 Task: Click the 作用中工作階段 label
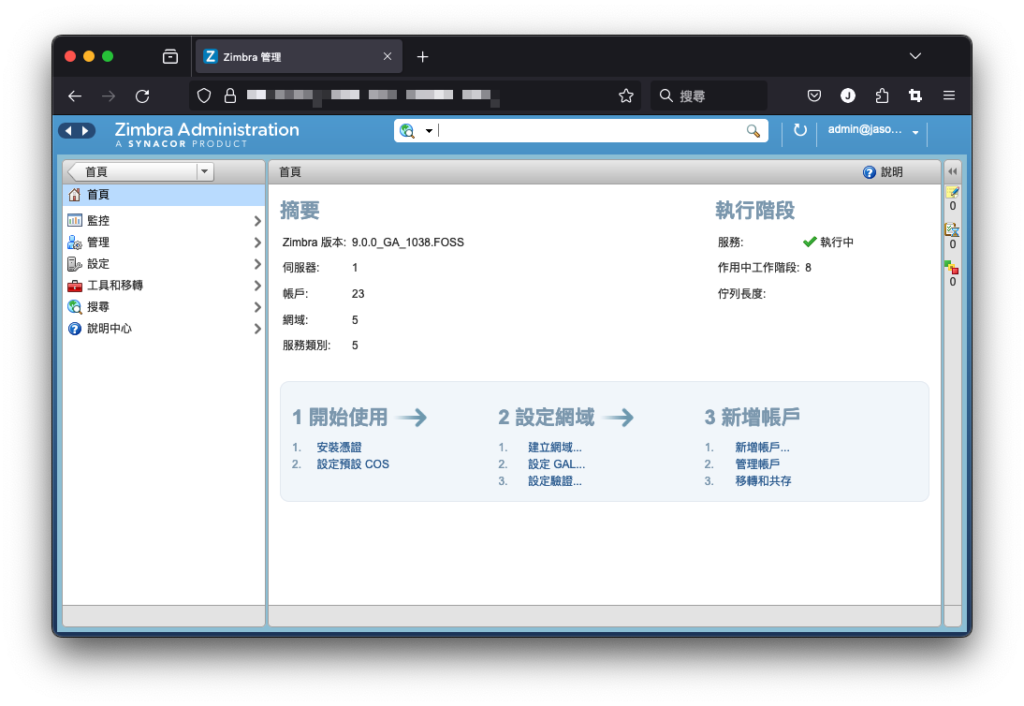point(758,268)
